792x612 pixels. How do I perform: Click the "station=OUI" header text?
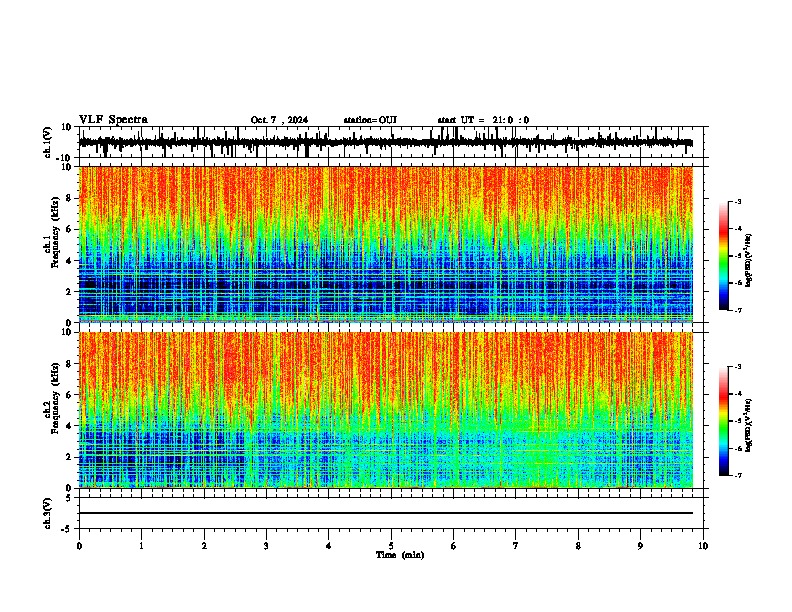370,120
